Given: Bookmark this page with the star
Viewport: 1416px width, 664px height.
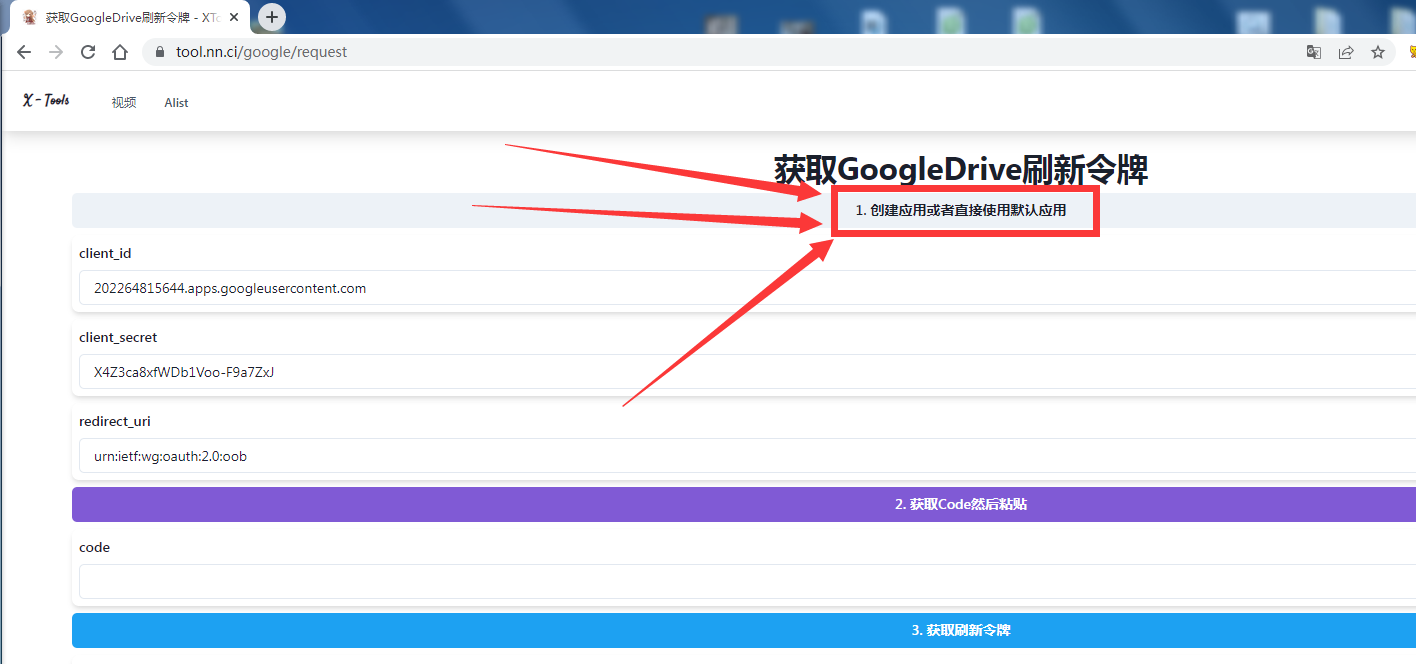Looking at the screenshot, I should (1378, 52).
